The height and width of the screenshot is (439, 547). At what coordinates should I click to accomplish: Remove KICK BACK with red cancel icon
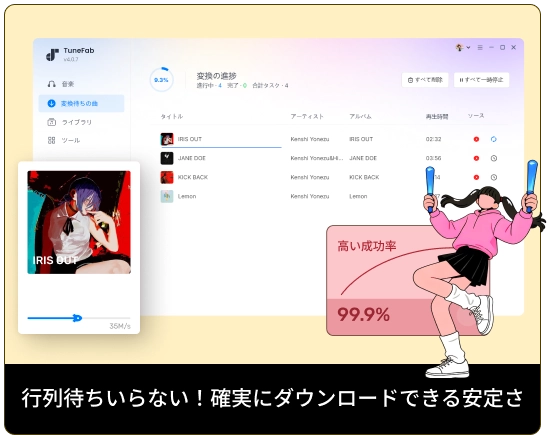click(476, 177)
